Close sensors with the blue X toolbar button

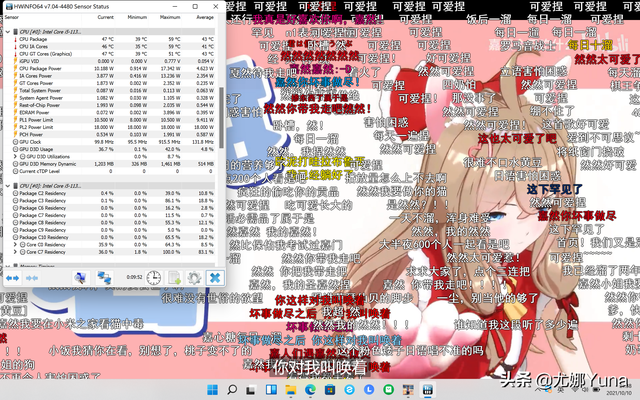click(x=215, y=278)
